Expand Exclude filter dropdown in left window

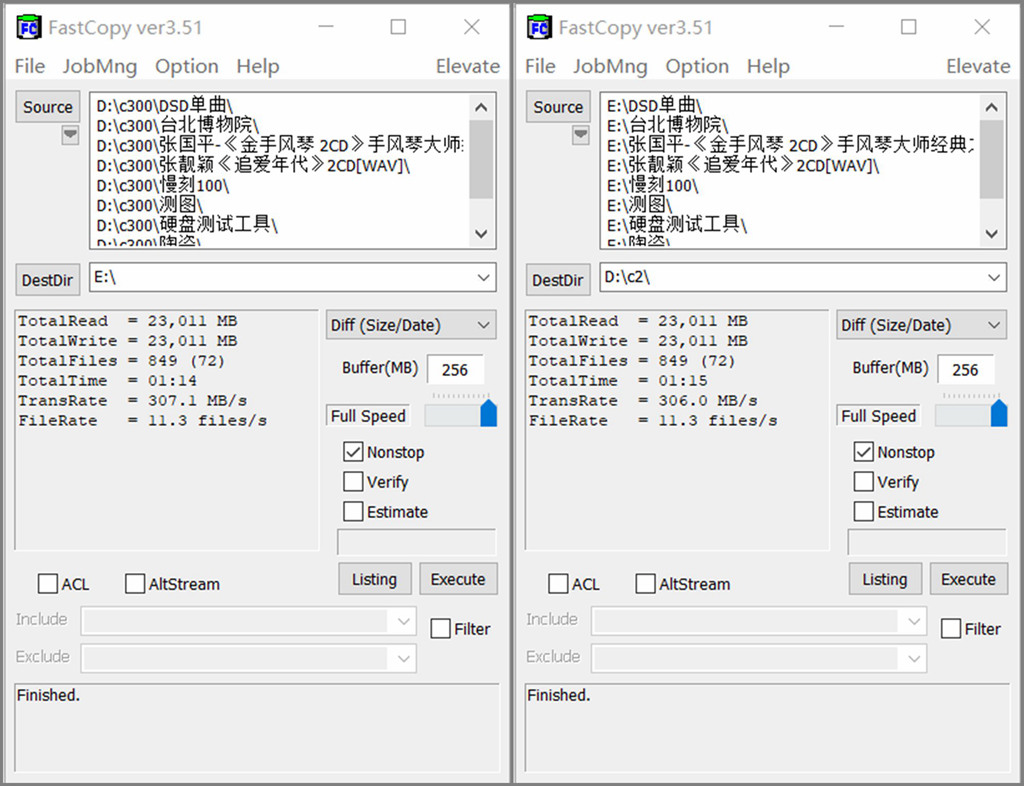point(403,659)
